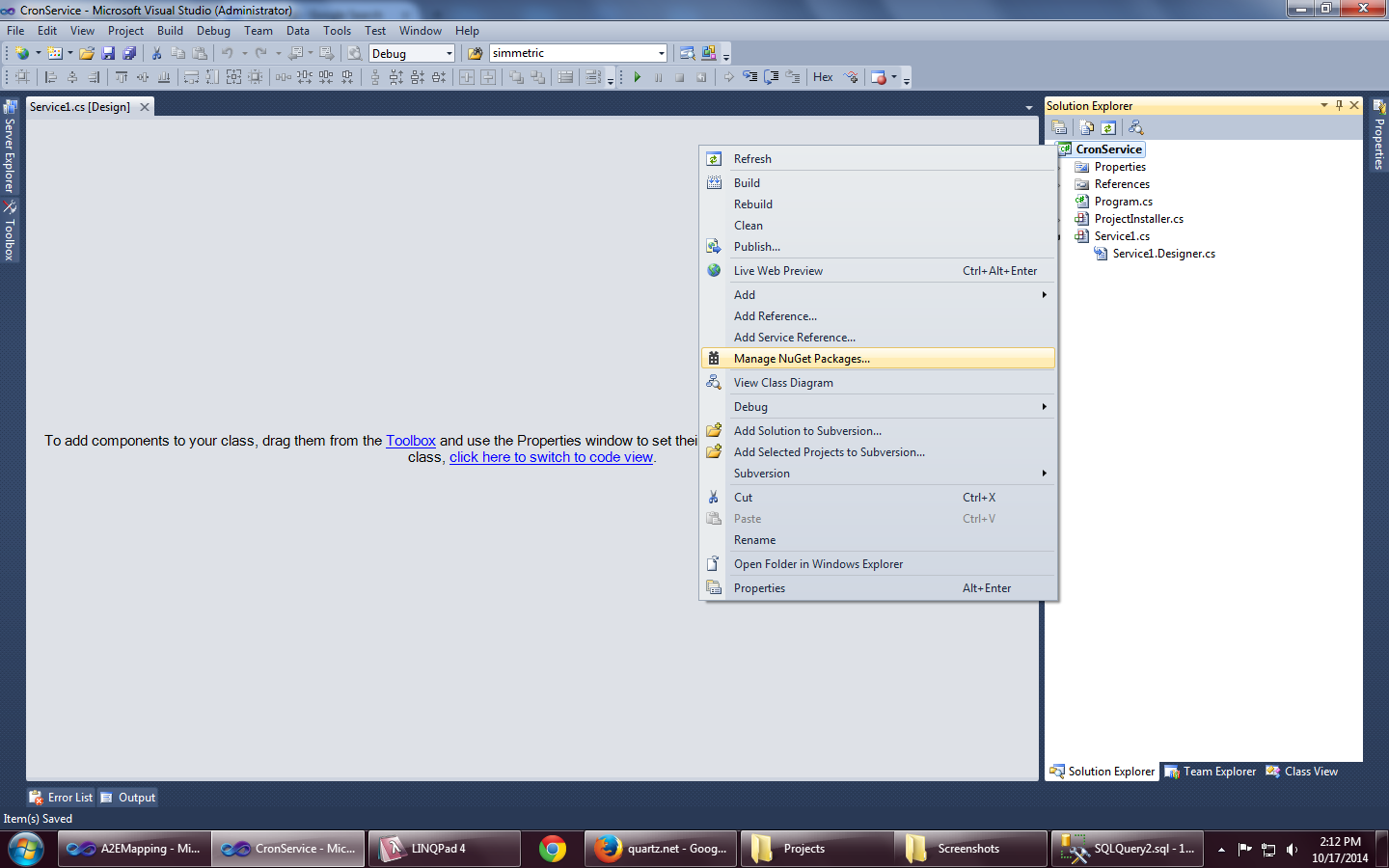Viewport: 1389px width, 868px height.
Task: Save the current file with the disk icon
Action: [x=108, y=53]
